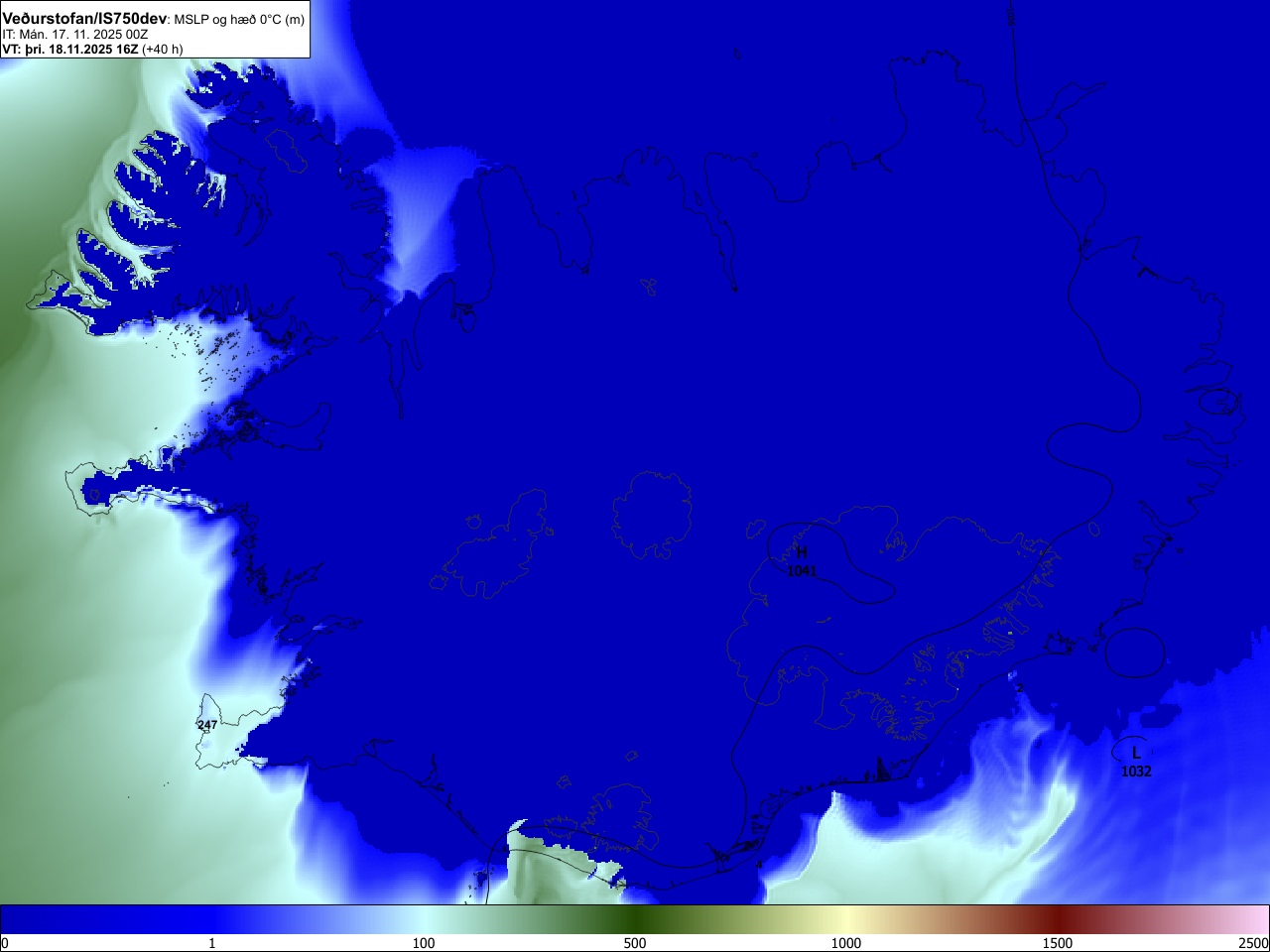Click the L low-pressure marker
This screenshot has height=952, width=1270.
tap(1136, 754)
